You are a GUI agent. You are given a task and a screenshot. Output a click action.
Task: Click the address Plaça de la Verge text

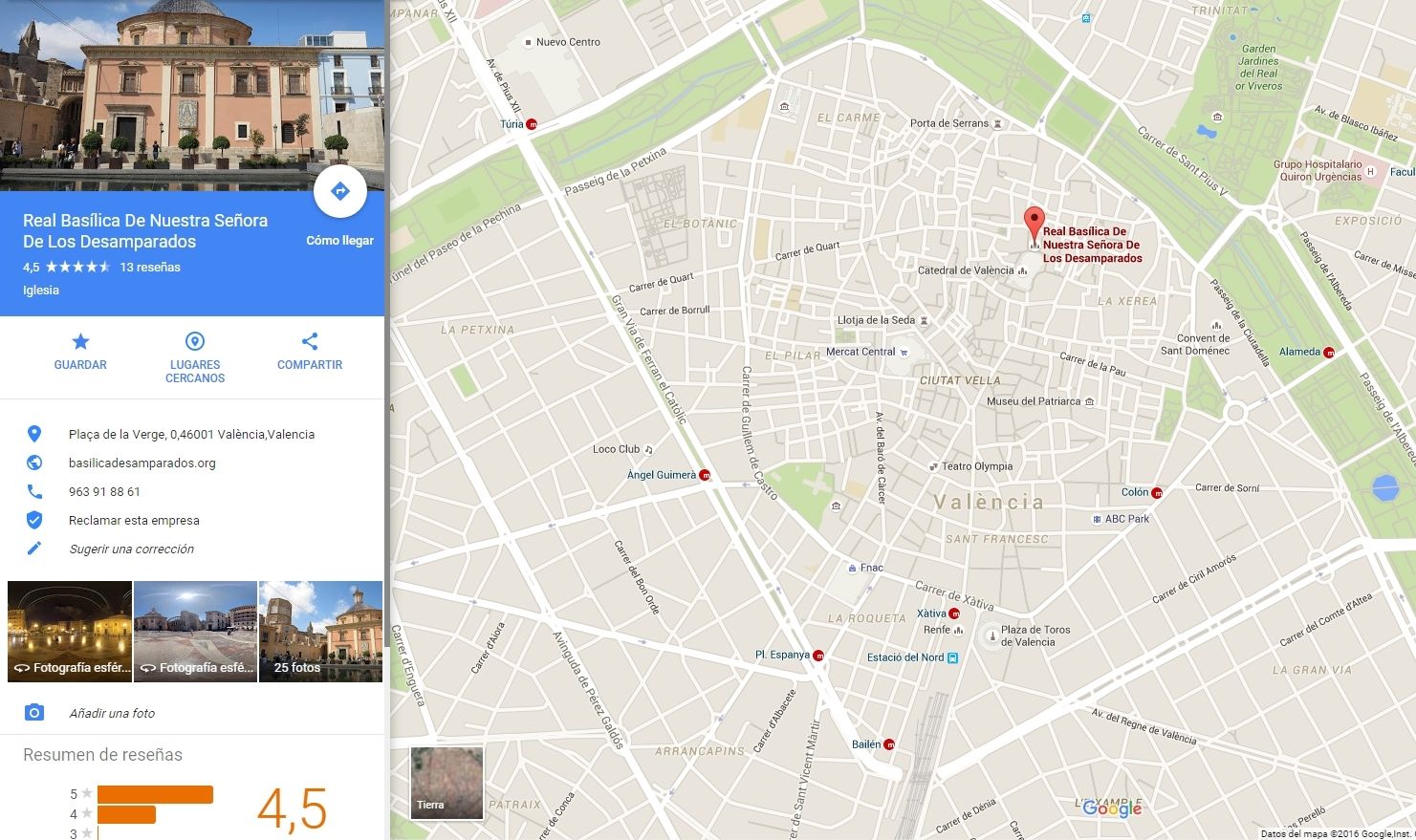click(191, 434)
